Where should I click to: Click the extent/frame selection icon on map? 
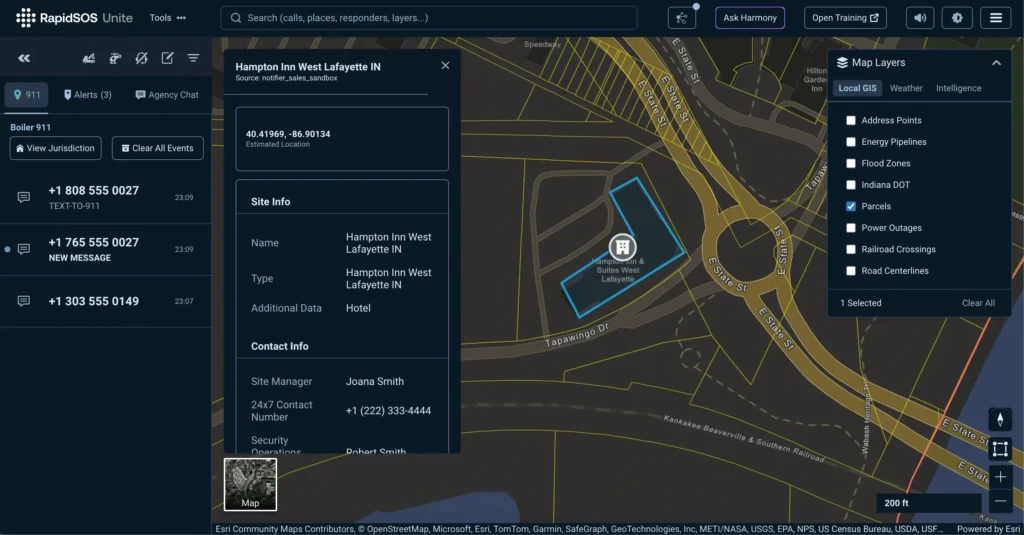click(x=1000, y=449)
